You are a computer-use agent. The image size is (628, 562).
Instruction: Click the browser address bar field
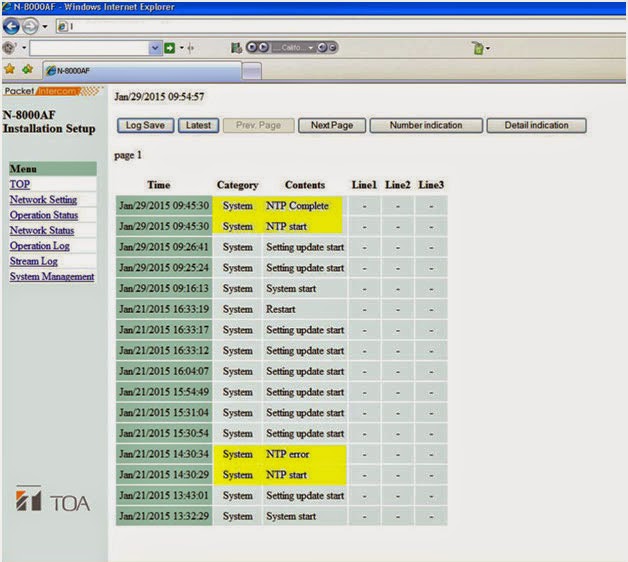340,27
